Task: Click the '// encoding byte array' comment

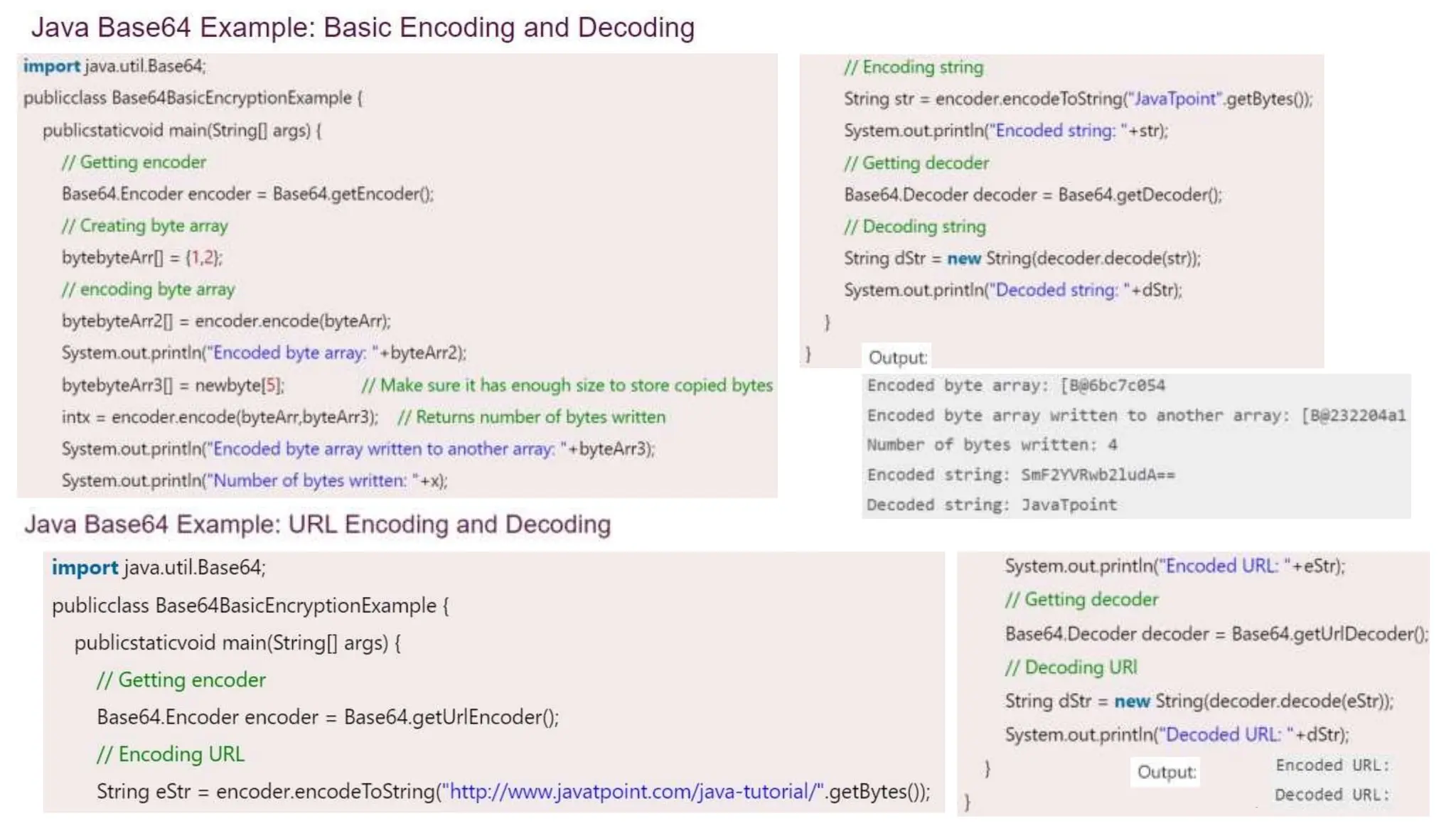Action: click(148, 289)
